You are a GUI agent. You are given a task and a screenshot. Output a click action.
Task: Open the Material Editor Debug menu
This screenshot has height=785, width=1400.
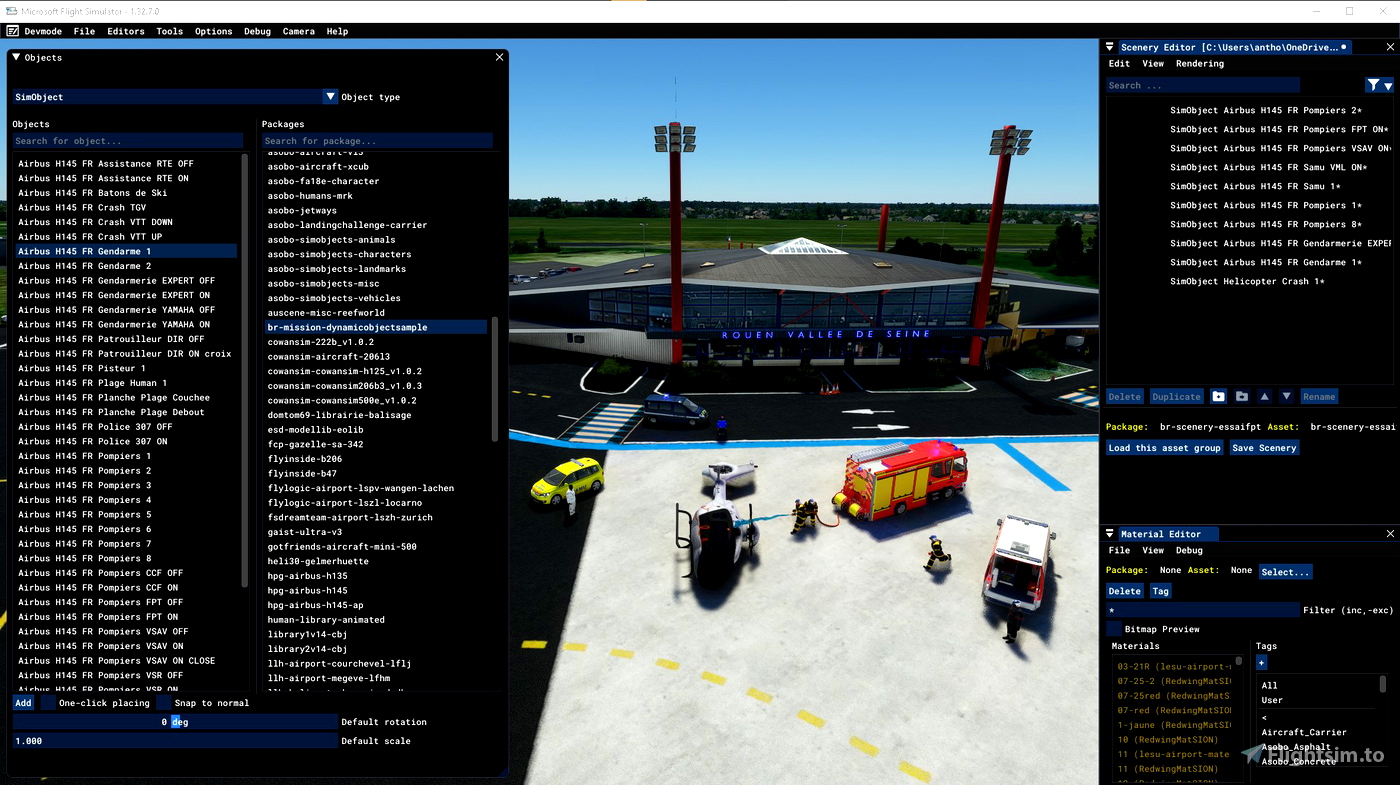(1189, 550)
